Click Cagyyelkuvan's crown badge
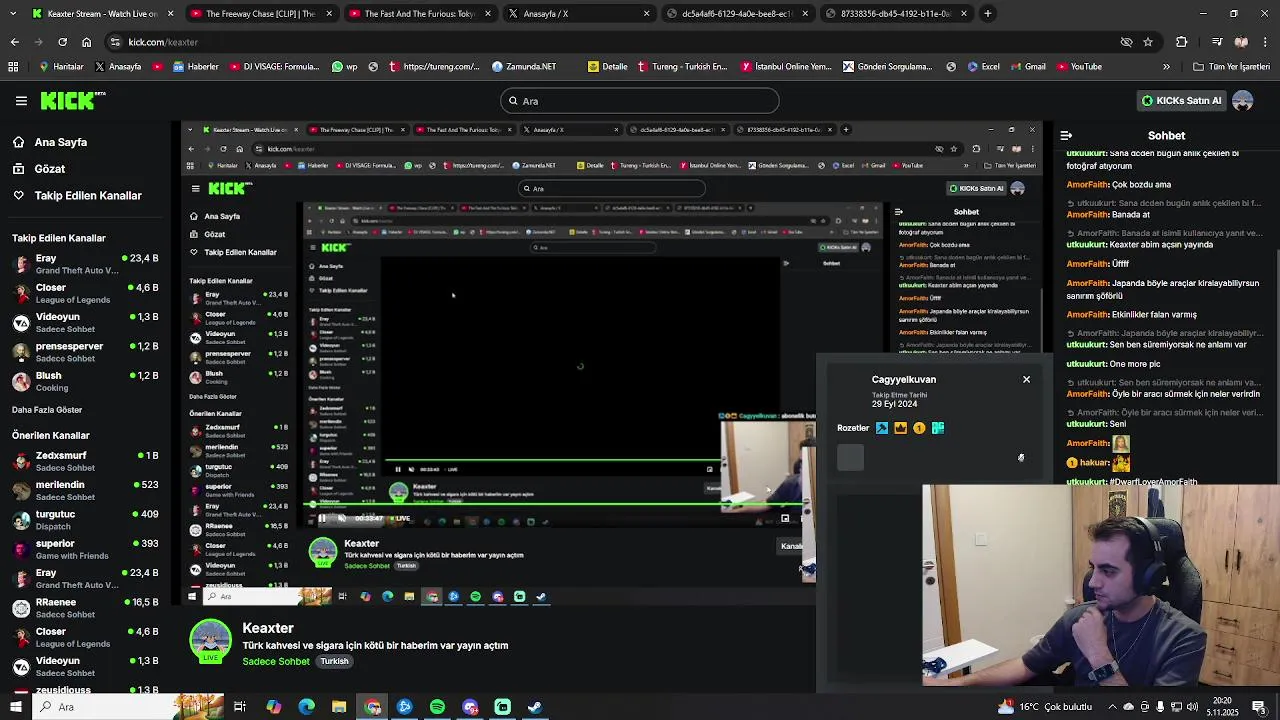Viewport: 1280px width, 720px height. (x=900, y=428)
